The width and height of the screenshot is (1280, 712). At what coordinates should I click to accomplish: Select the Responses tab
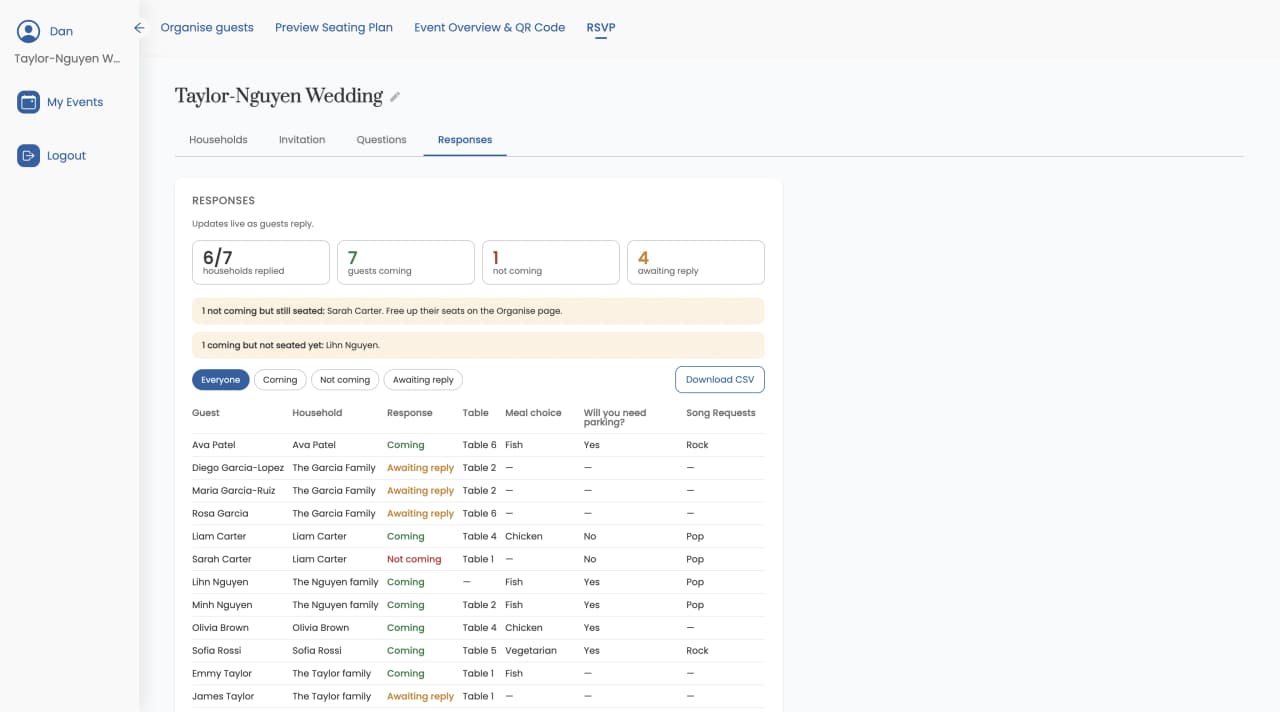[x=465, y=140]
